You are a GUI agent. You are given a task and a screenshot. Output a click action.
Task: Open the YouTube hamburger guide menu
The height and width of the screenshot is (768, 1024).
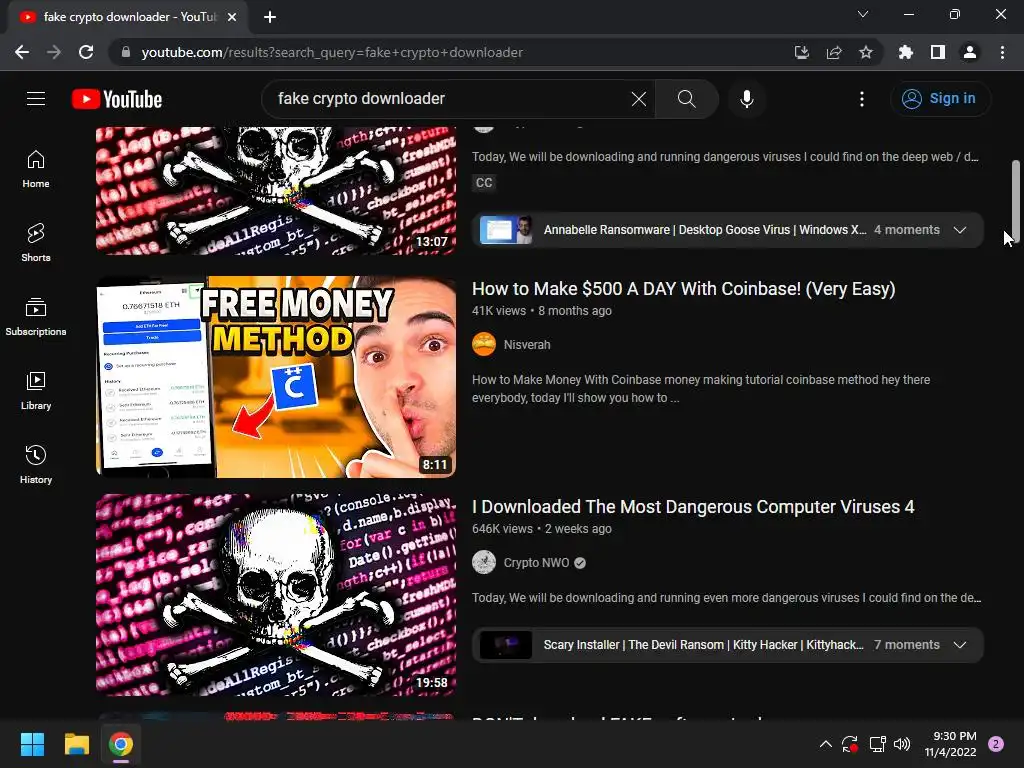tap(36, 99)
